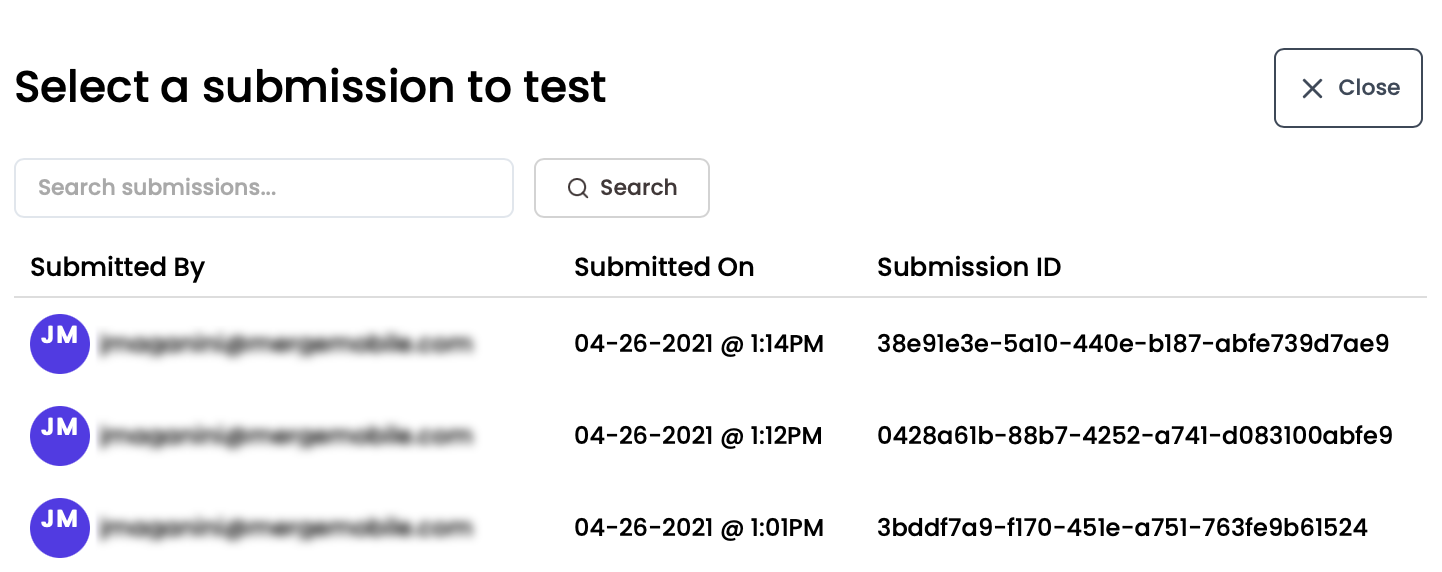Click the JM avatar for the 1:12PM submission
Image resolution: width=1442 pixels, height=572 pixels.
coord(60,436)
